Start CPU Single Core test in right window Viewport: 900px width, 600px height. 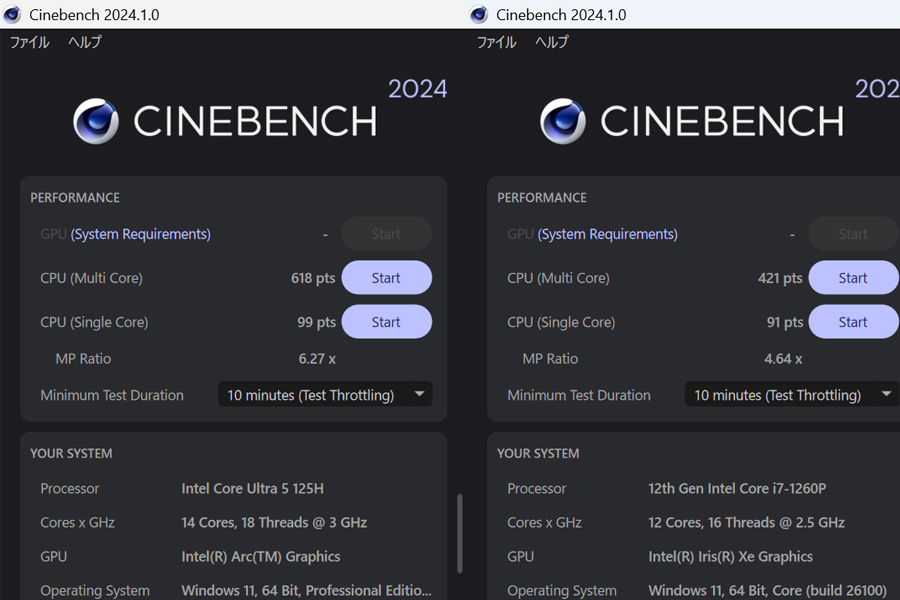pyautogui.click(x=854, y=322)
